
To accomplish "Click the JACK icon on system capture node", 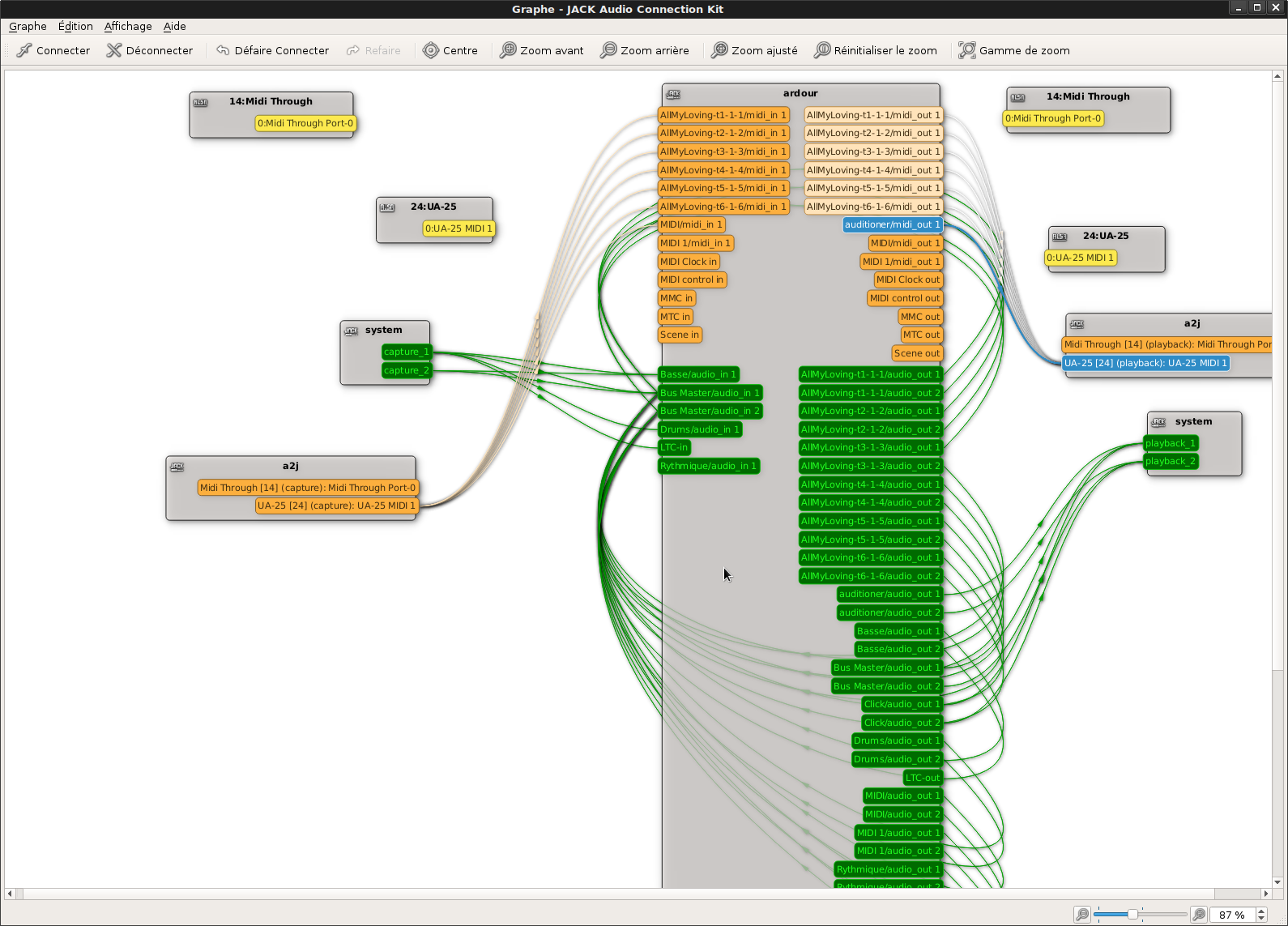I will pos(351,331).
